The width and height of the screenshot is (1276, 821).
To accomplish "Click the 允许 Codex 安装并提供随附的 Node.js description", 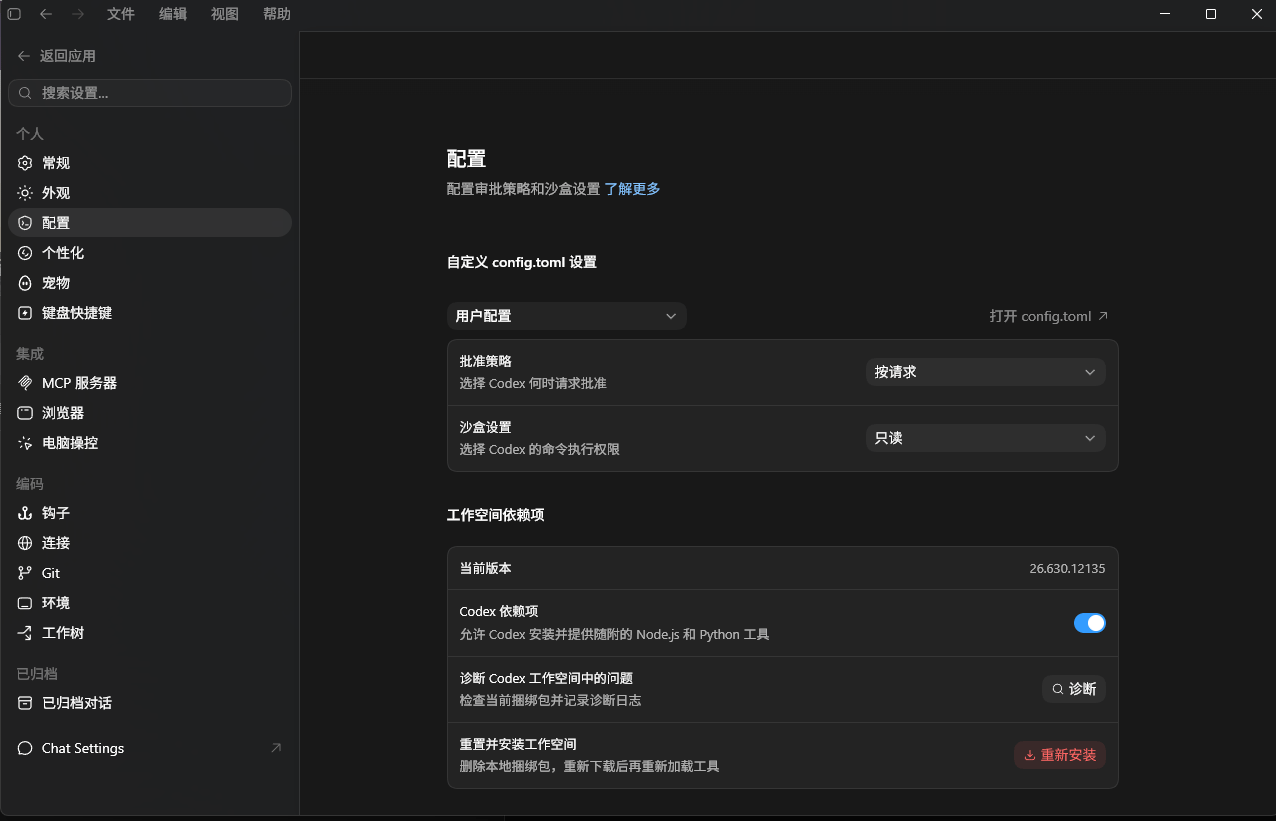I will point(614,635).
